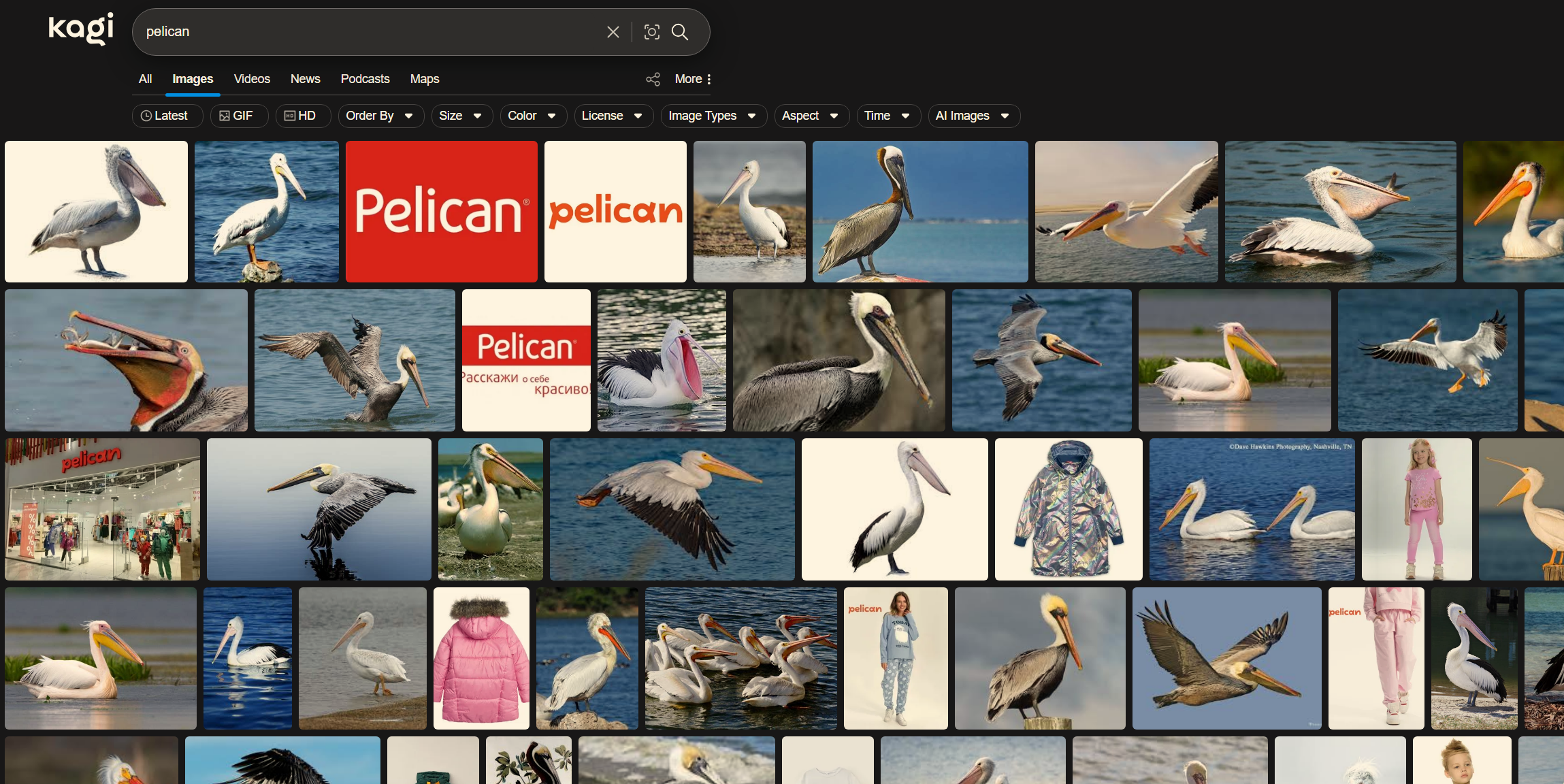The width and height of the screenshot is (1564, 784).
Task: Open the Size filter options
Action: (461, 116)
